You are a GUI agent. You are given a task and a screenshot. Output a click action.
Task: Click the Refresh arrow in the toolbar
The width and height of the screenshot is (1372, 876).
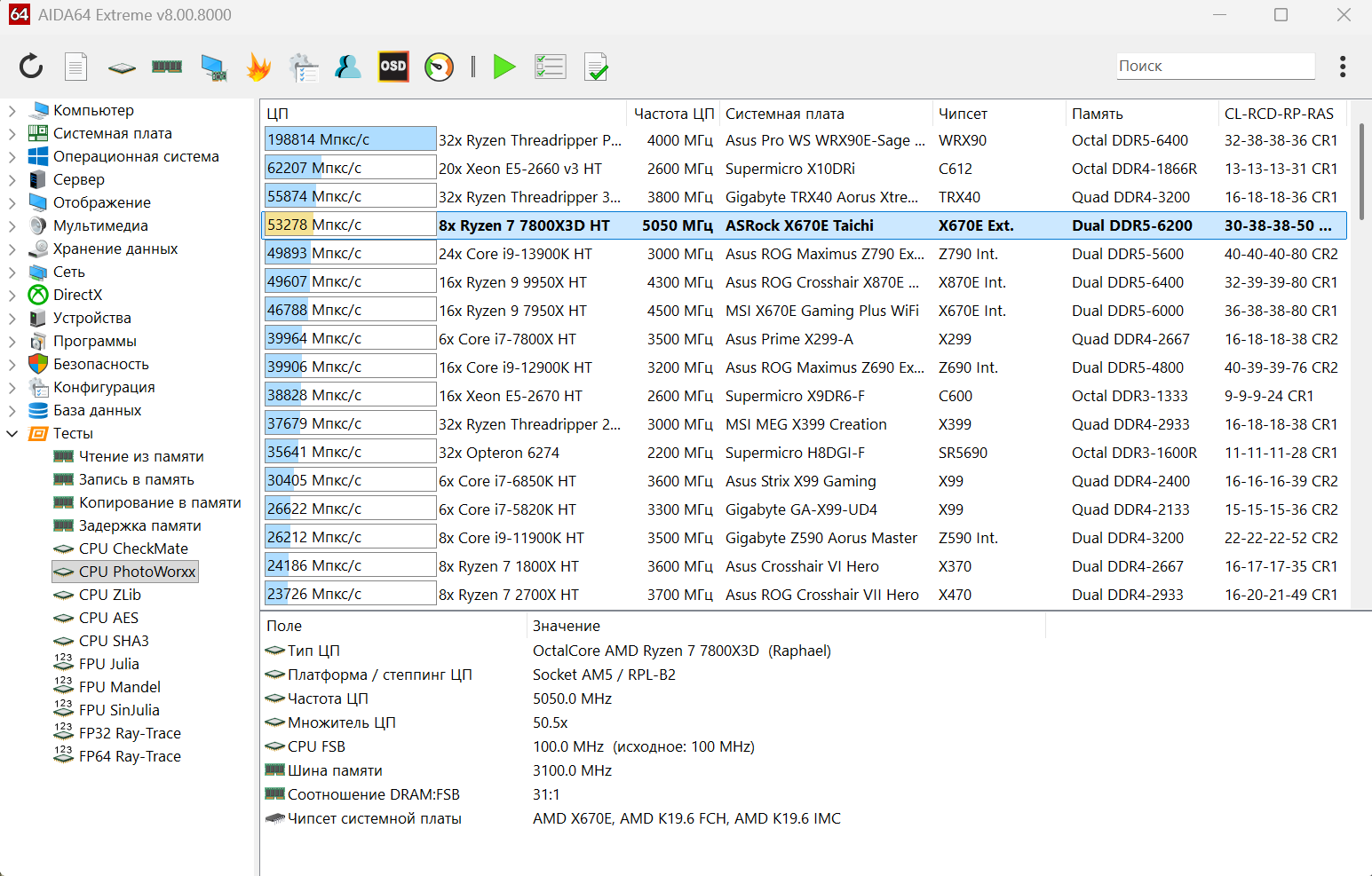point(31,67)
